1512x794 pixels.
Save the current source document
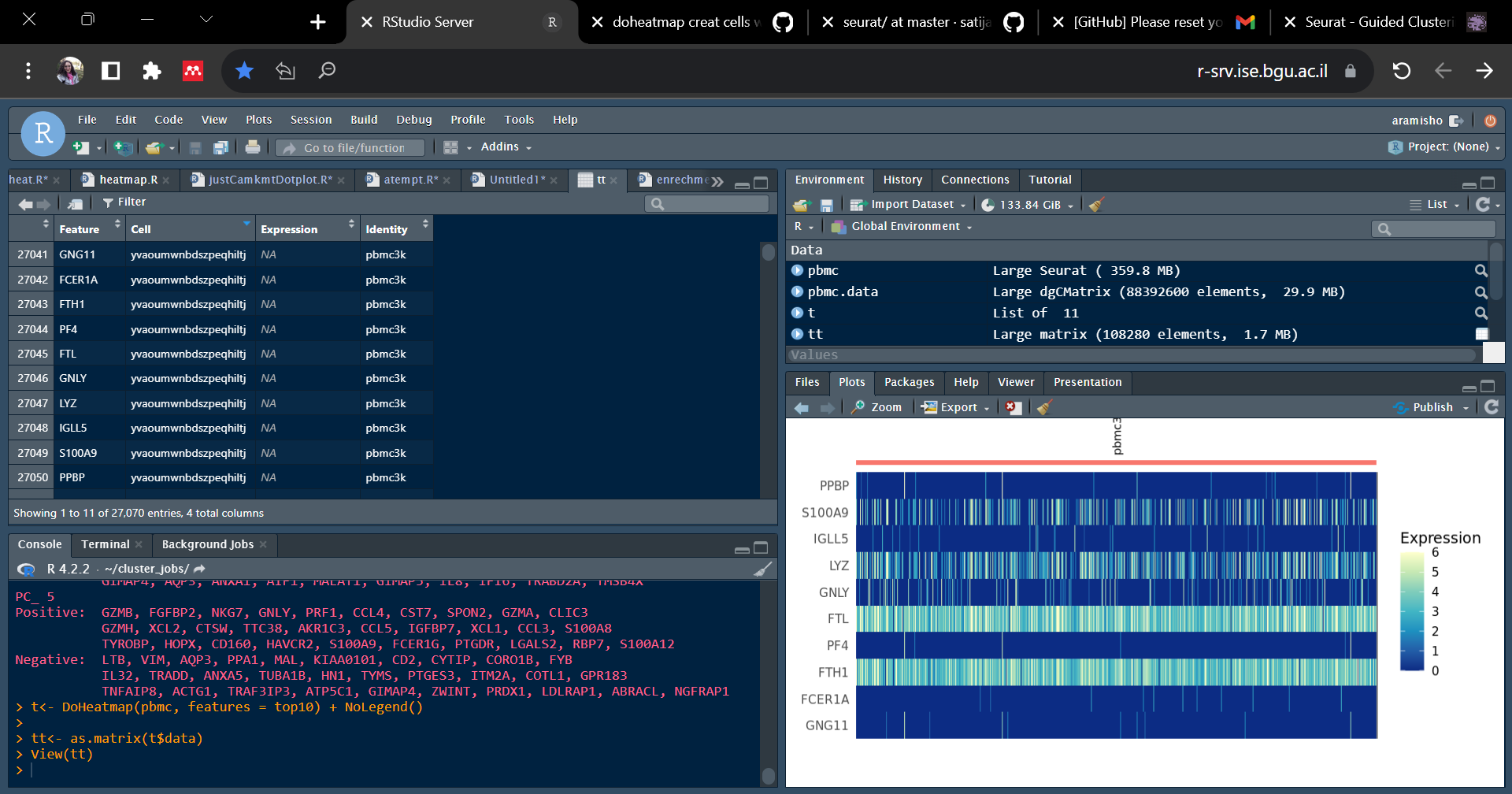(x=195, y=147)
